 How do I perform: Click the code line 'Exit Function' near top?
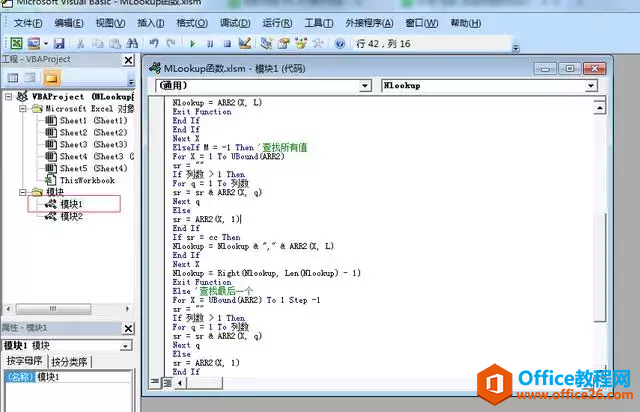202,111
